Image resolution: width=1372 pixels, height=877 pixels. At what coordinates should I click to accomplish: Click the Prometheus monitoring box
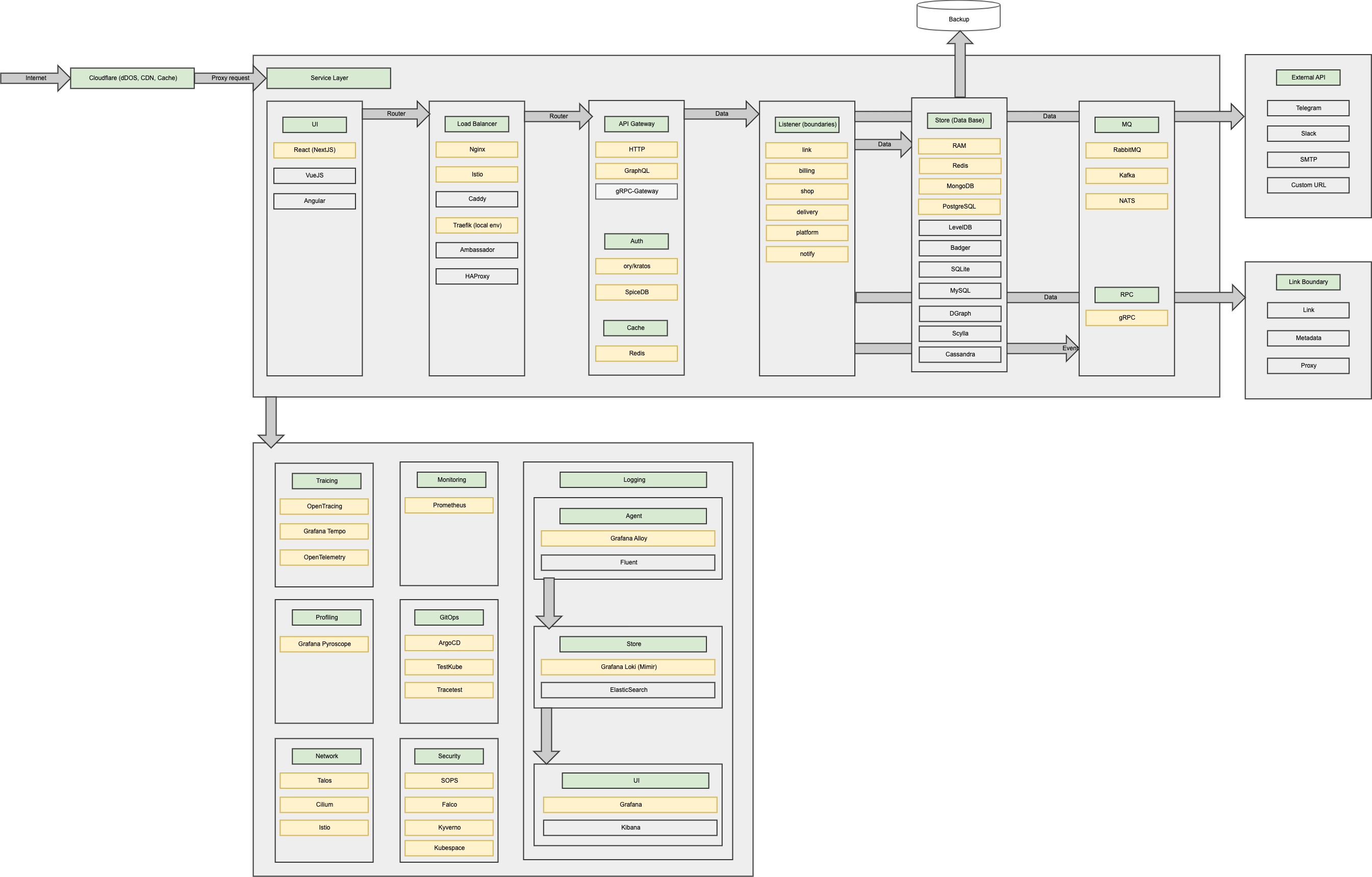point(449,505)
